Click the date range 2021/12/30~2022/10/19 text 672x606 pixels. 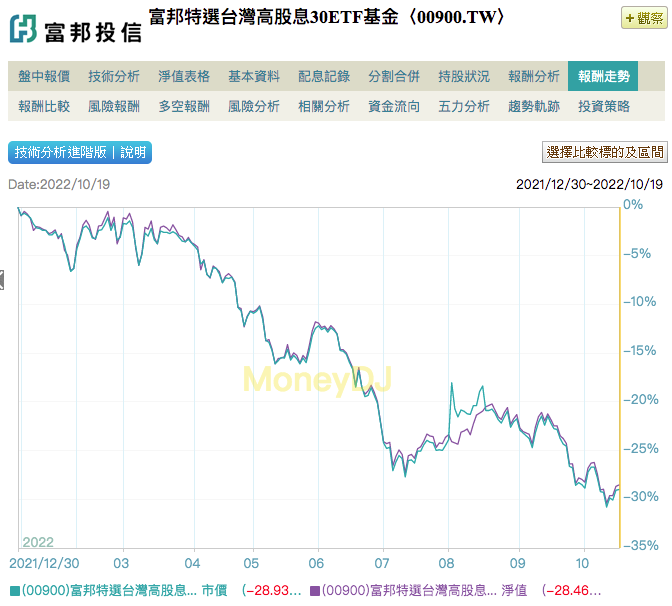click(589, 184)
